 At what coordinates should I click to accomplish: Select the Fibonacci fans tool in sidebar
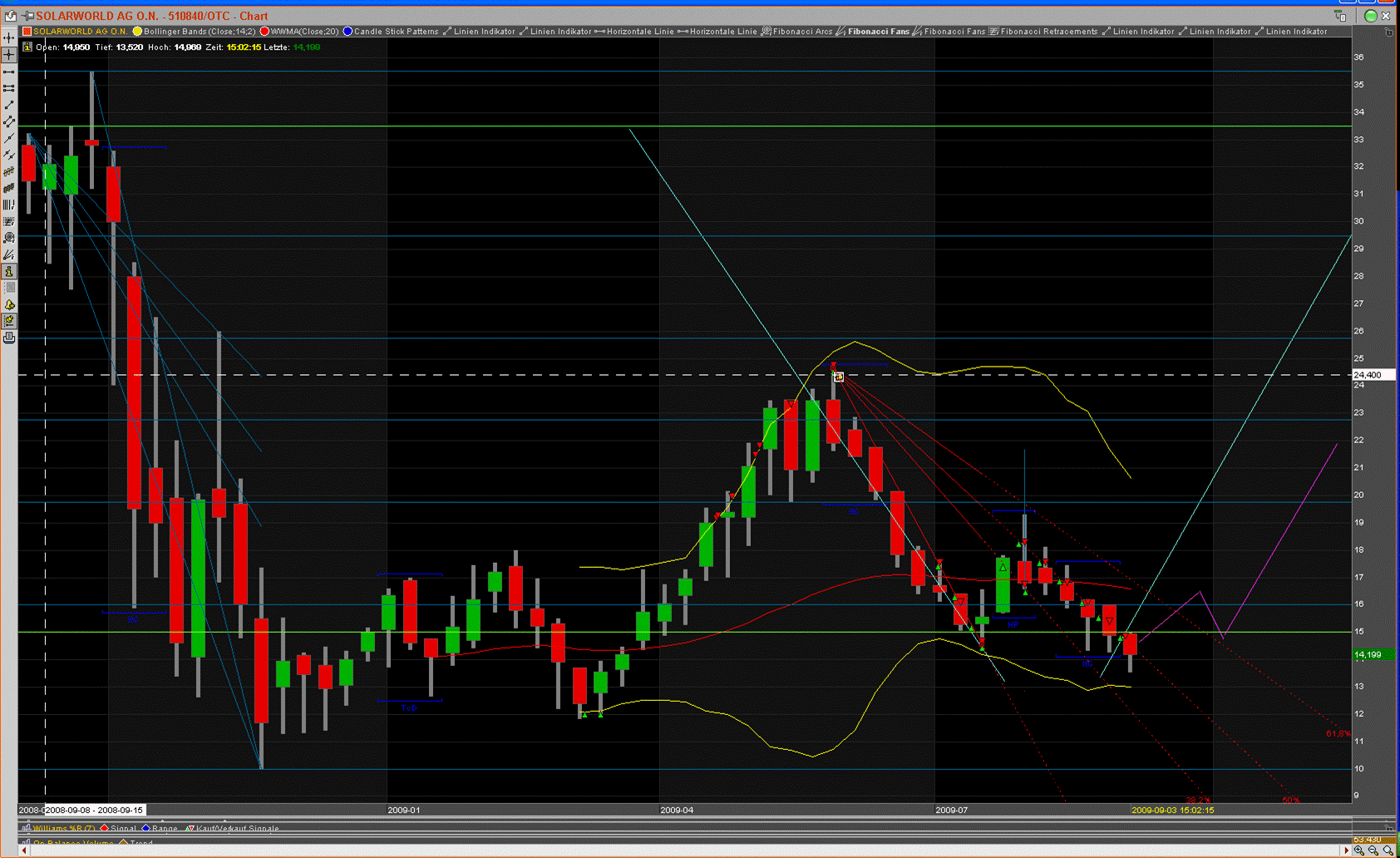tap(9, 254)
